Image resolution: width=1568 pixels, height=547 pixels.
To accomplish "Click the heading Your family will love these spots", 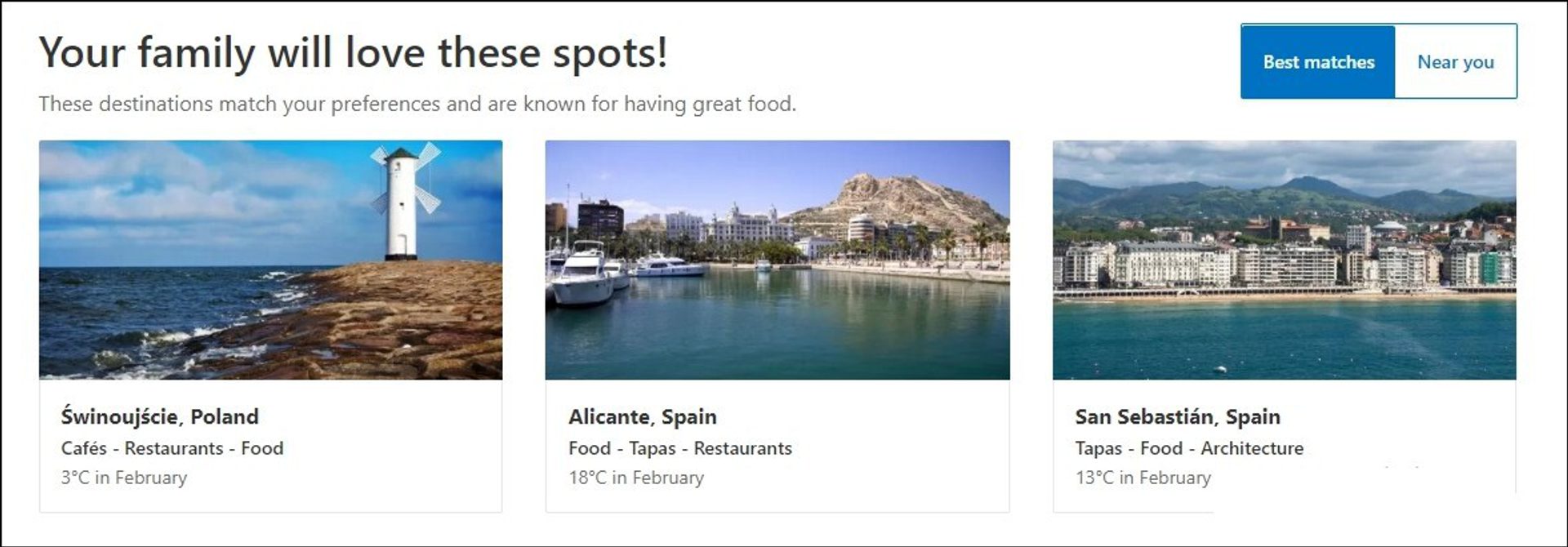I will coord(354,51).
